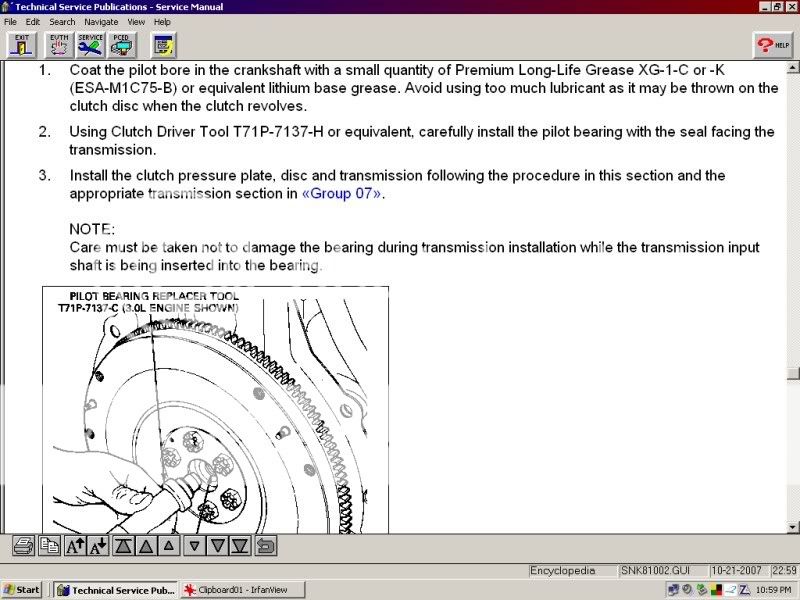This screenshot has width=800, height=600.
Task: Switch to Clipboard01 - IrfanView taskbar item
Action: tap(237, 590)
